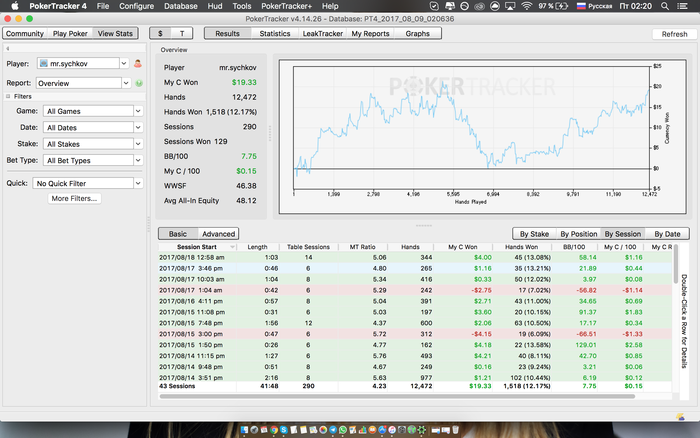This screenshot has width=700, height=438.
Task: Select the Advanced view toggle
Action: coord(218,234)
